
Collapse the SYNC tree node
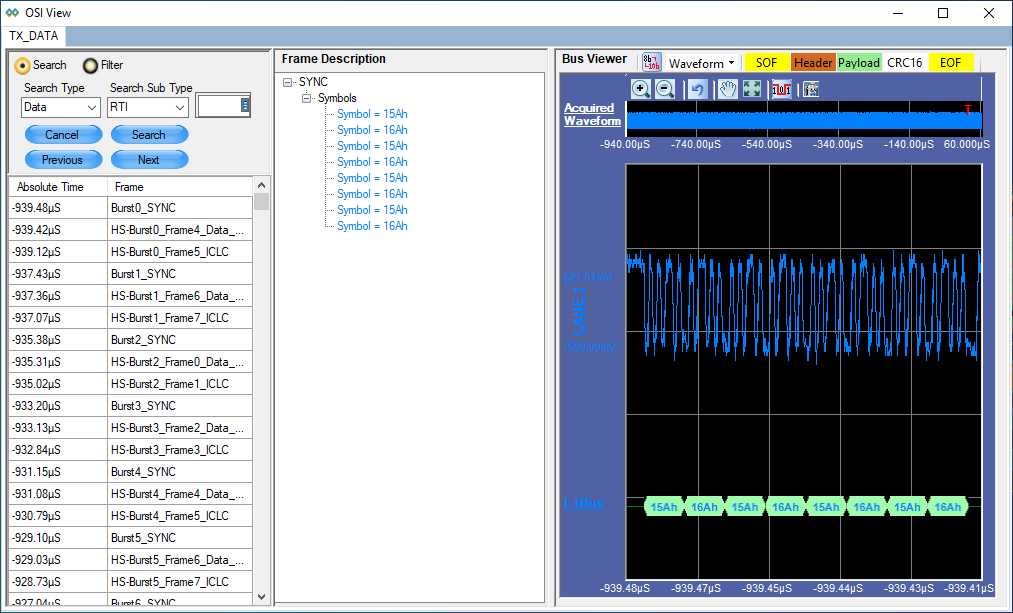tap(288, 82)
